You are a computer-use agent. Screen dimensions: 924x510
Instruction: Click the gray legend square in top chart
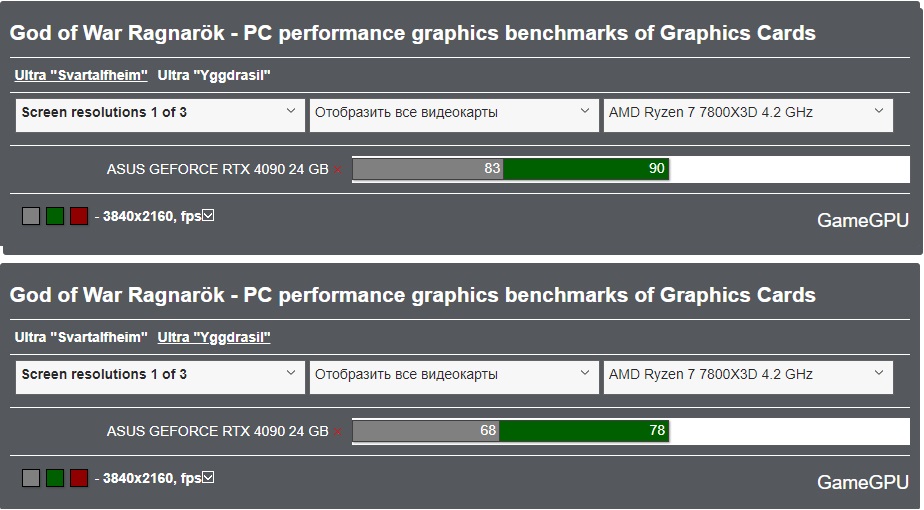click(31, 216)
